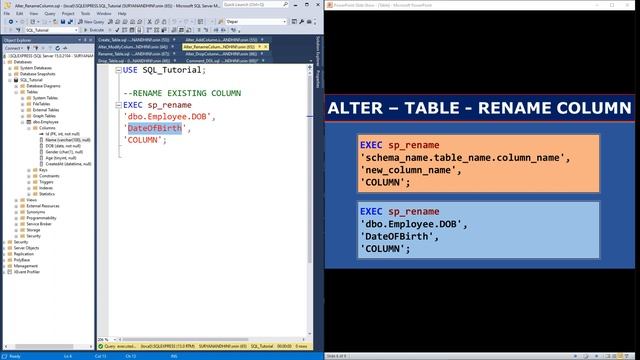Click the Refresh icon in Object Explorer

58,48
